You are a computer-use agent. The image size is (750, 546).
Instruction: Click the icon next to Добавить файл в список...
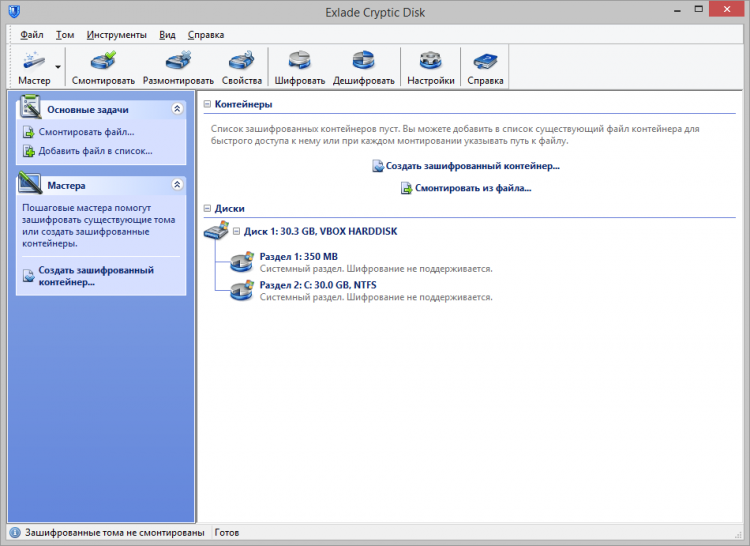tap(29, 151)
